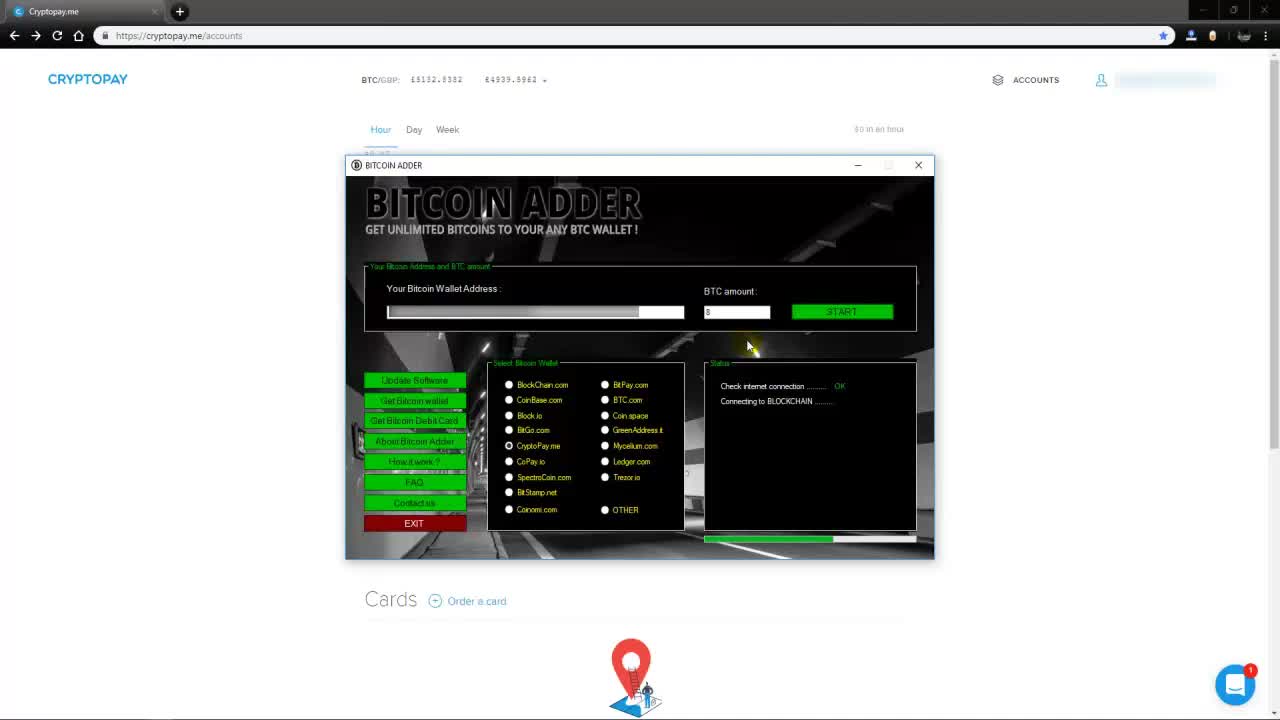1280x720 pixels.
Task: Click the green progress bar at the dialog bottom
Action: coord(768,539)
